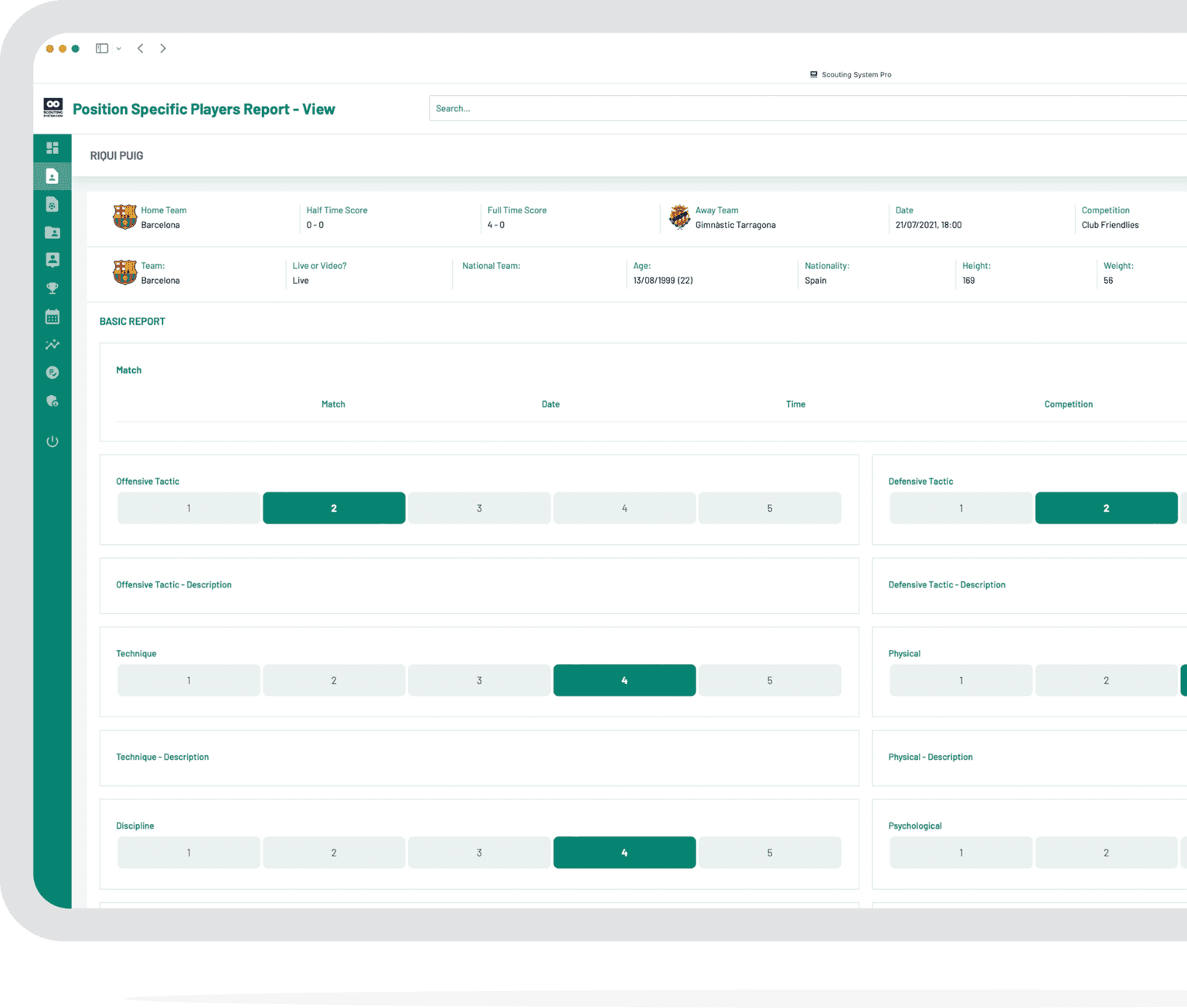The image size is (1187, 1008).
Task: Open the dashboard grid icon in sidebar
Action: click(x=53, y=148)
